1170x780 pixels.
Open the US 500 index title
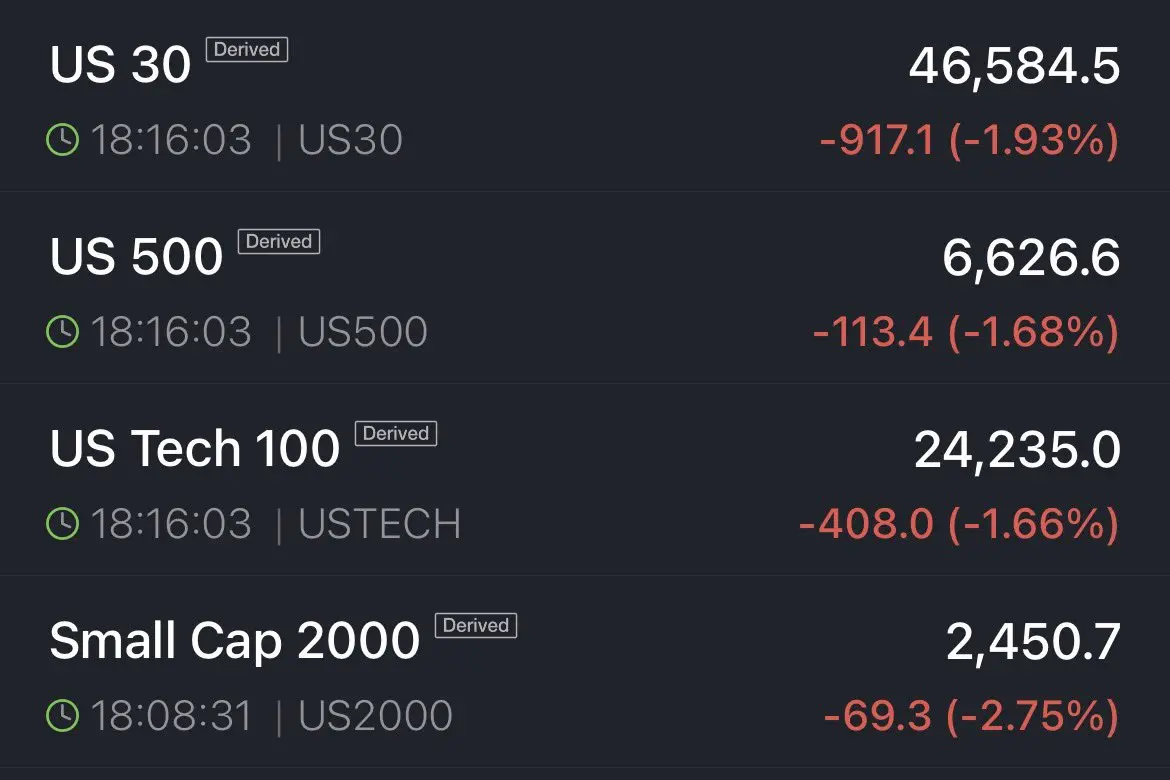pos(136,258)
